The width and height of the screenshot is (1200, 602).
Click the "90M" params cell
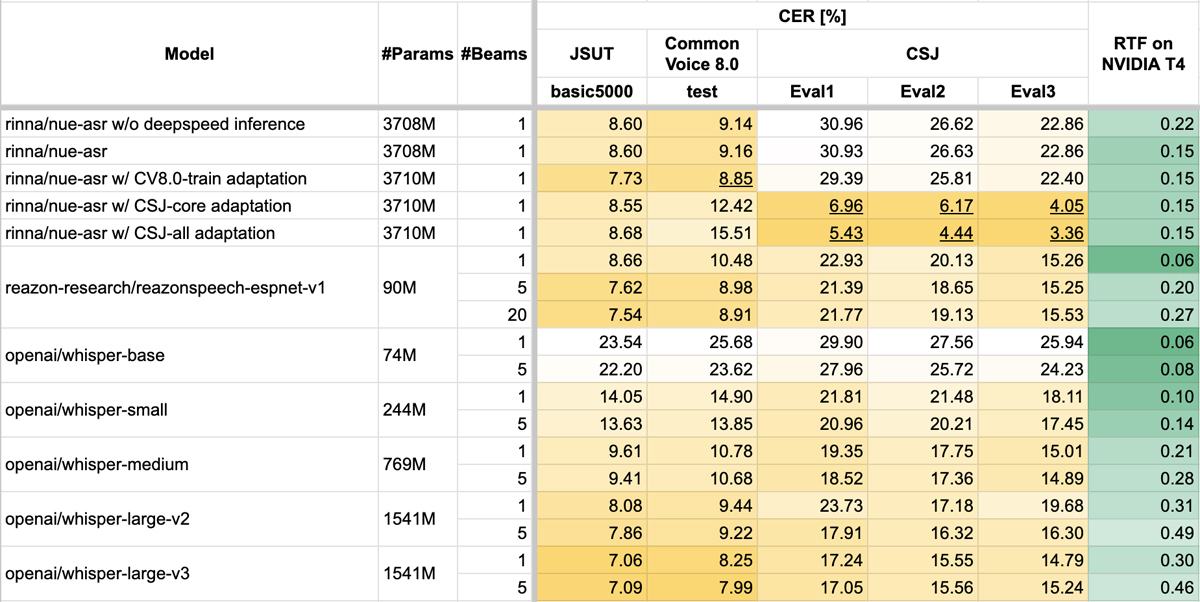(417, 287)
